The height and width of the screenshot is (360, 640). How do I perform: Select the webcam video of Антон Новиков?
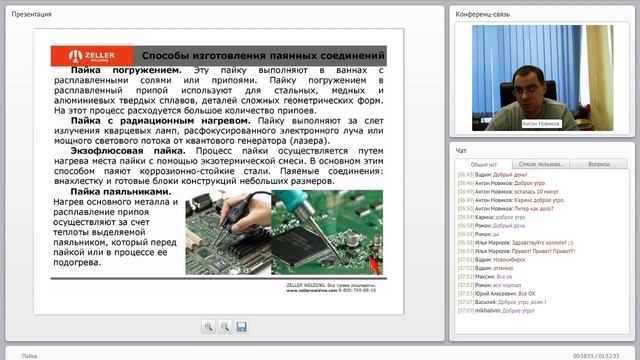[542, 78]
